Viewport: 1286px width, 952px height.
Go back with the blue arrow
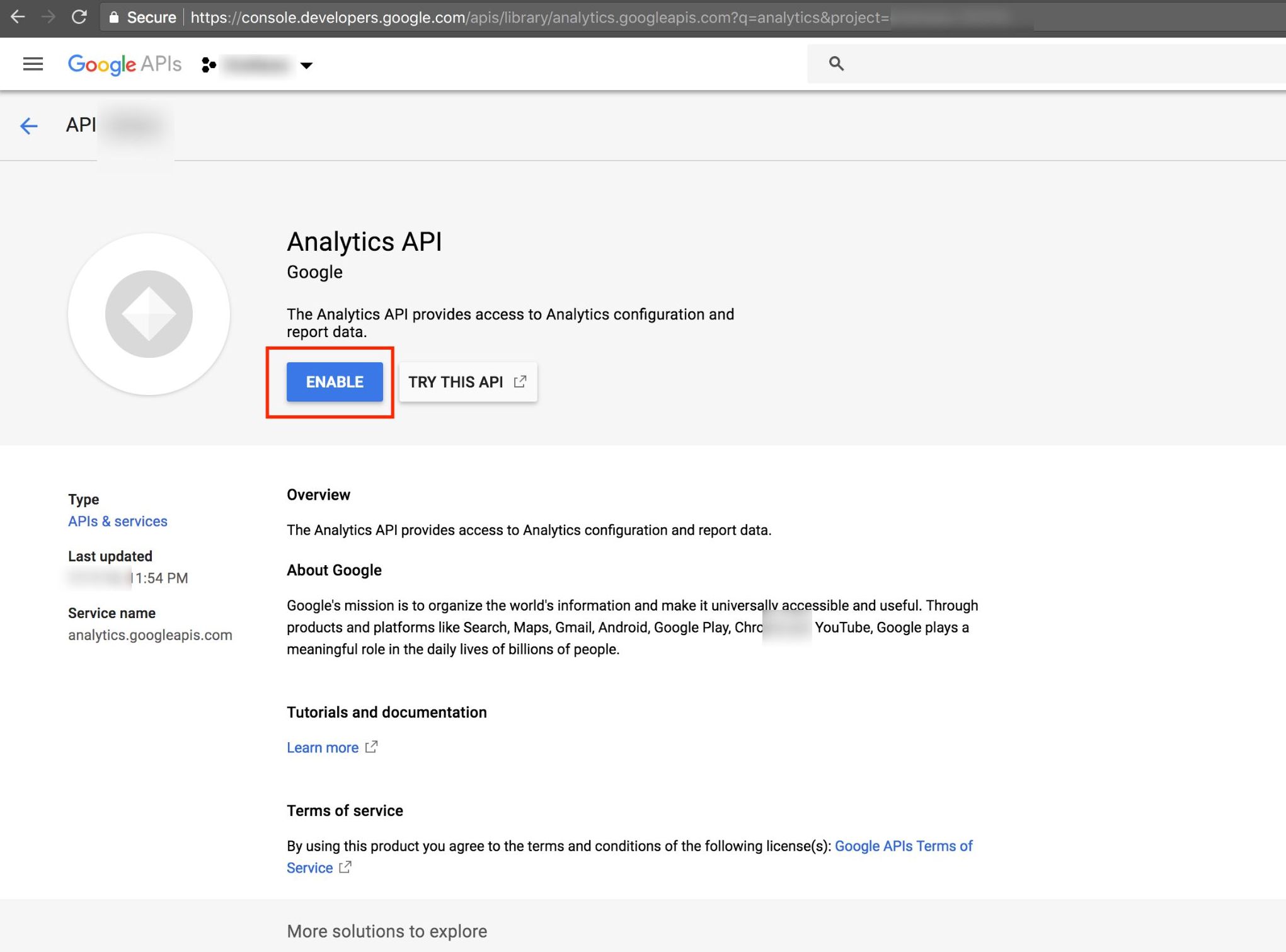(x=29, y=126)
